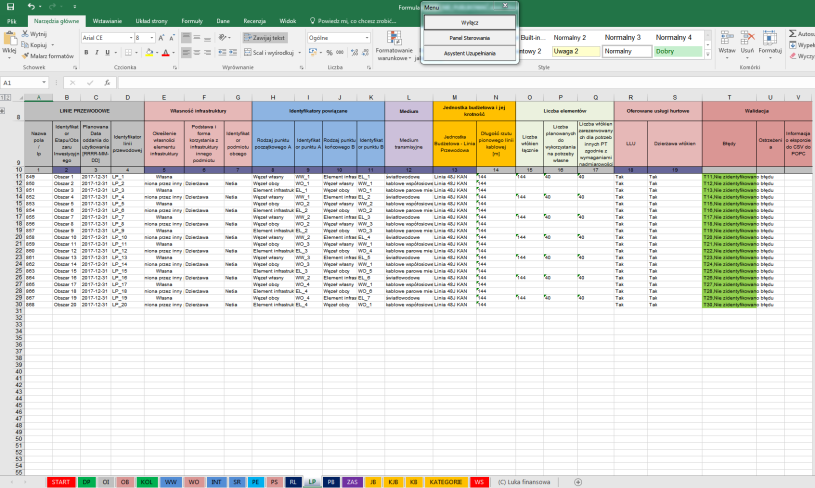Click the increase indent icon
Image resolution: width=815 pixels, height=488 pixels.
tap(233, 52)
